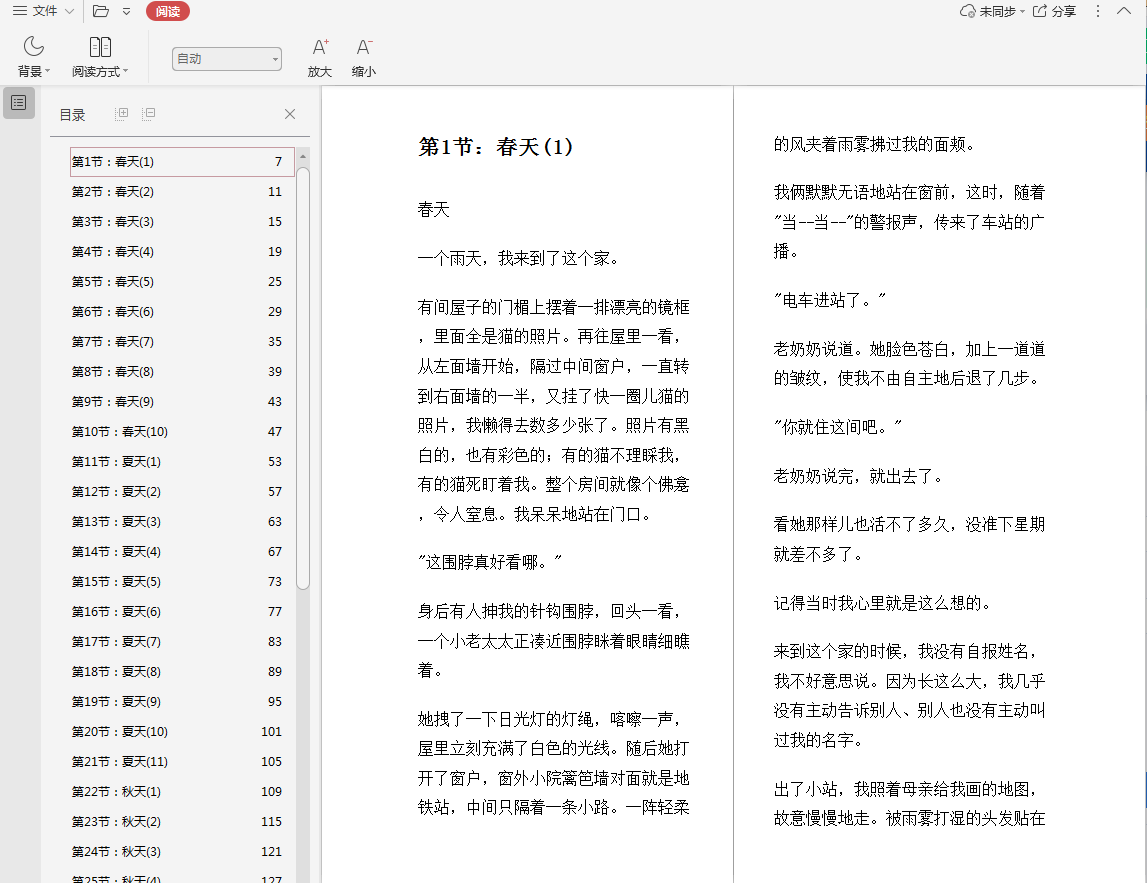Open the folder icon in the top bar
This screenshot has height=883, width=1147.
pyautogui.click(x=101, y=11)
